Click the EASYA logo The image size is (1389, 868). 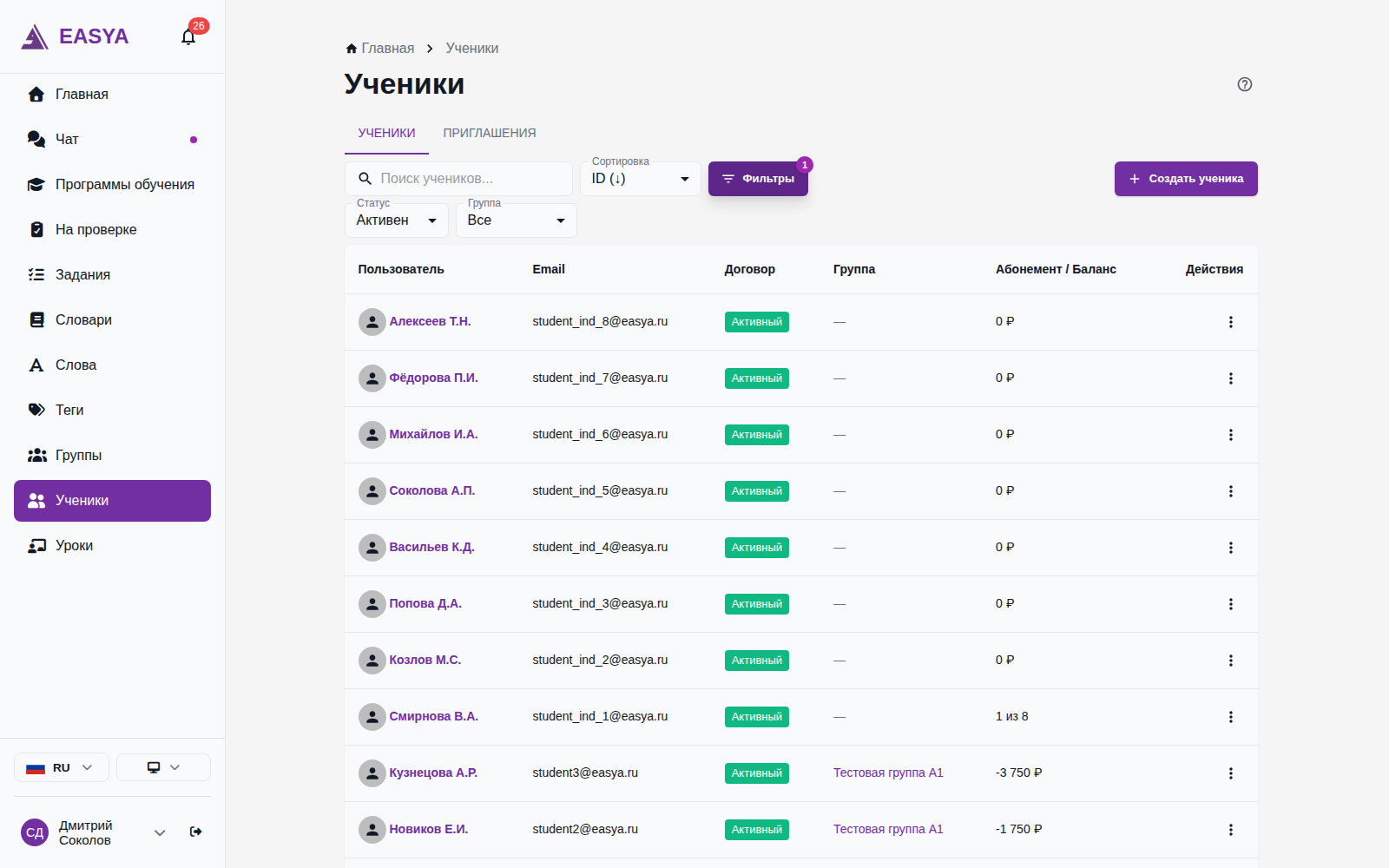75,36
